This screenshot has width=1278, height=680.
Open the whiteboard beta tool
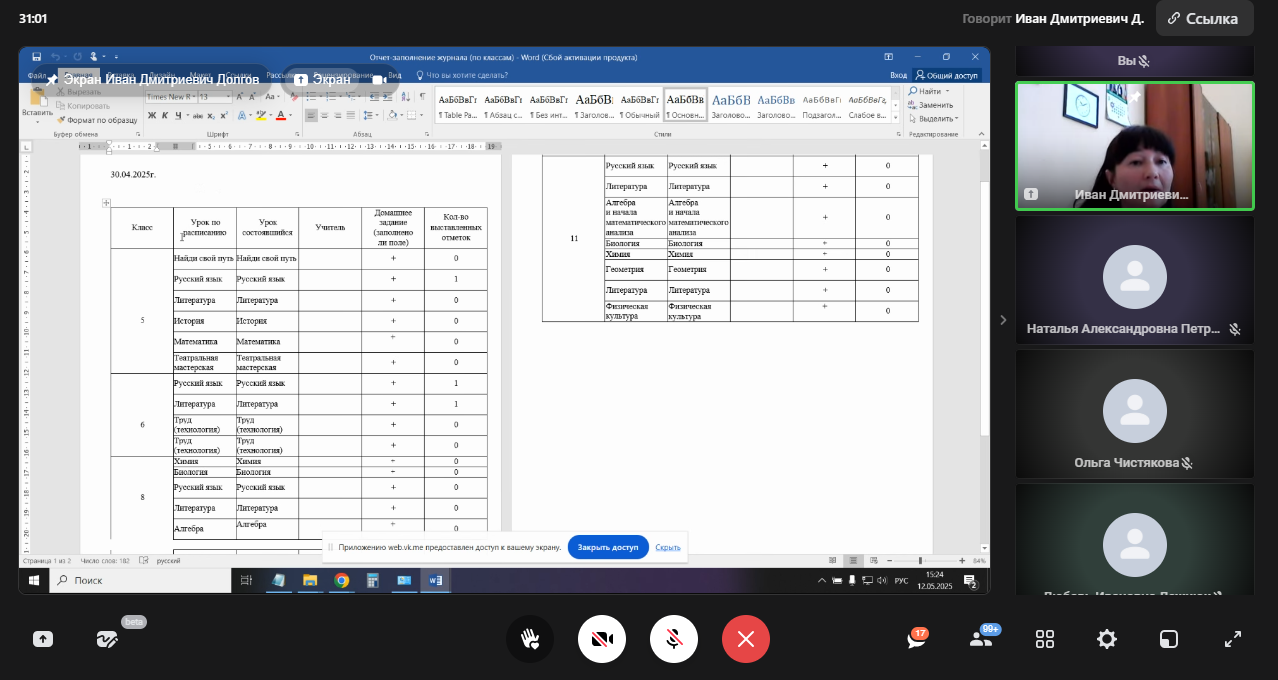coord(108,639)
